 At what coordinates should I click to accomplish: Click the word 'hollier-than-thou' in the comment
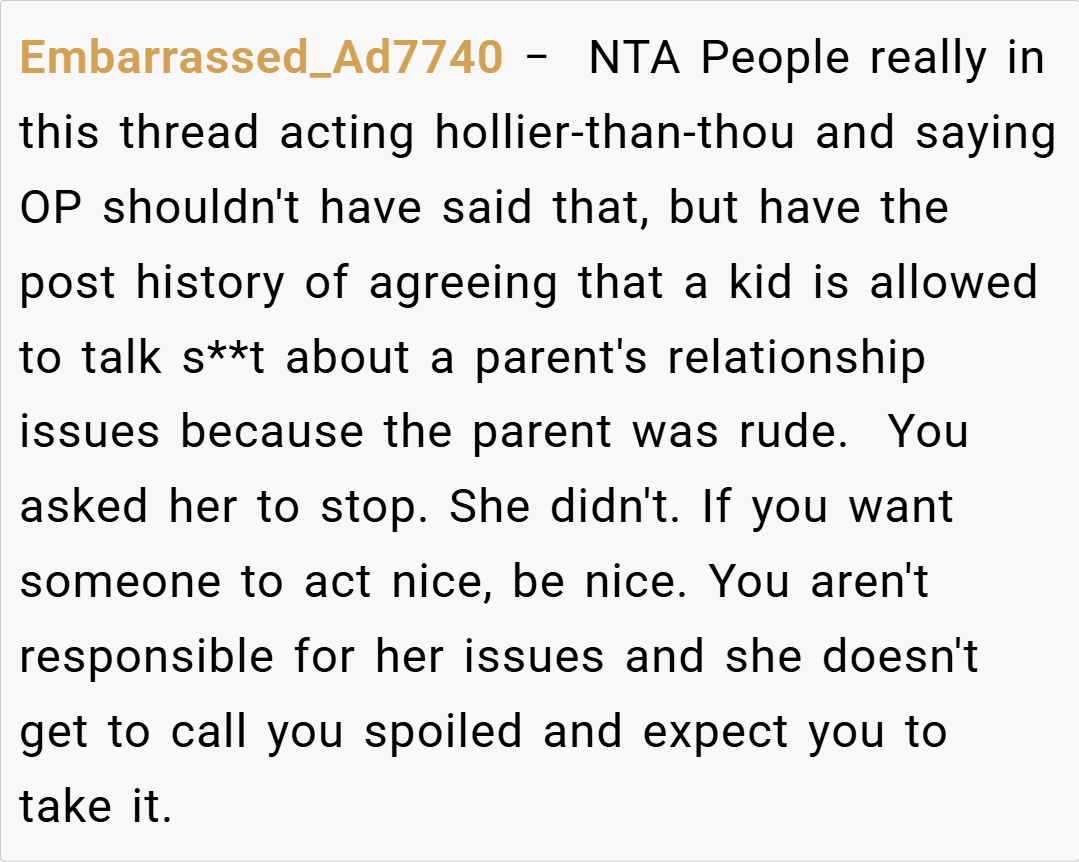pyautogui.click(x=616, y=133)
